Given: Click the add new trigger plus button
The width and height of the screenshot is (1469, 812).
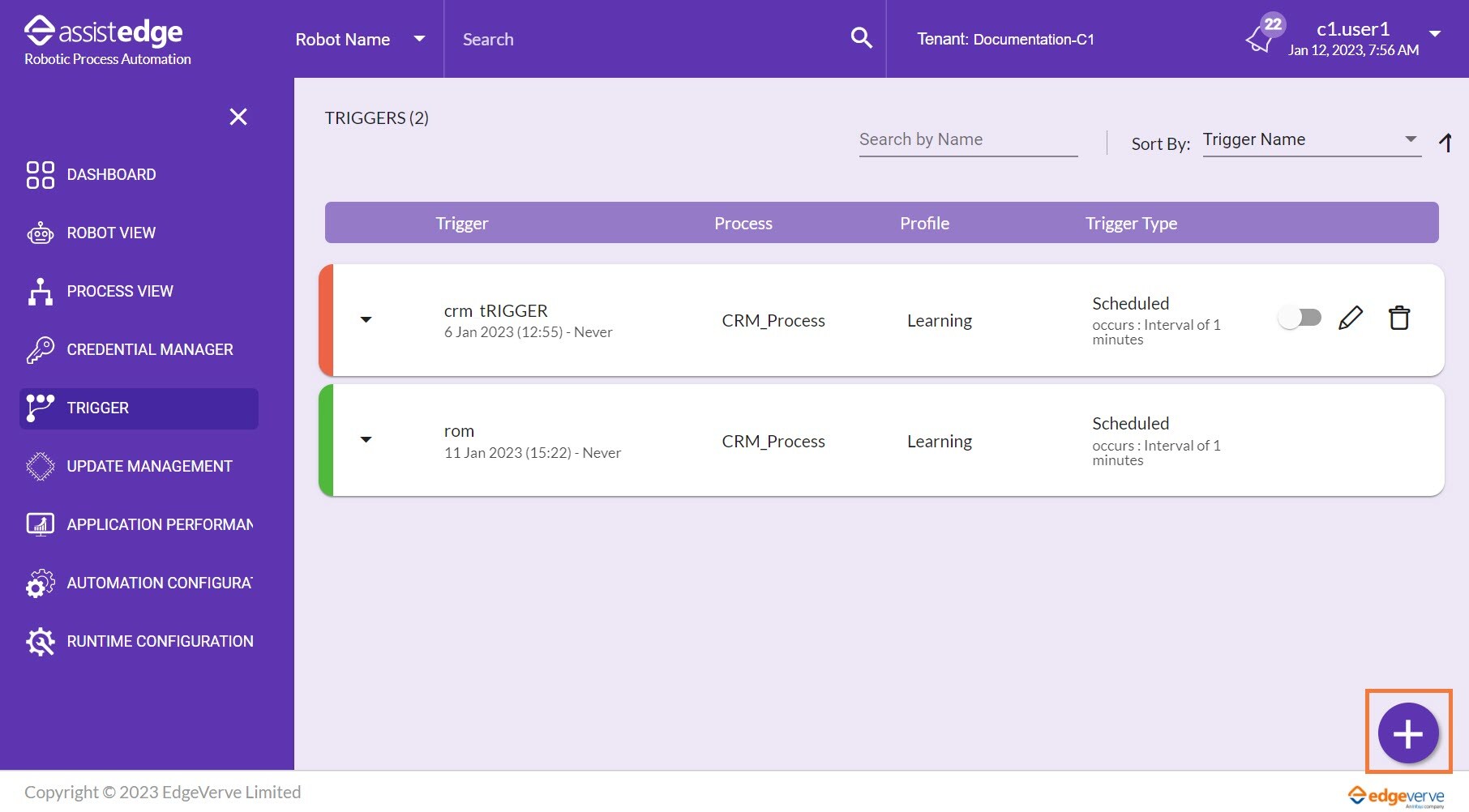Looking at the screenshot, I should (1408, 733).
